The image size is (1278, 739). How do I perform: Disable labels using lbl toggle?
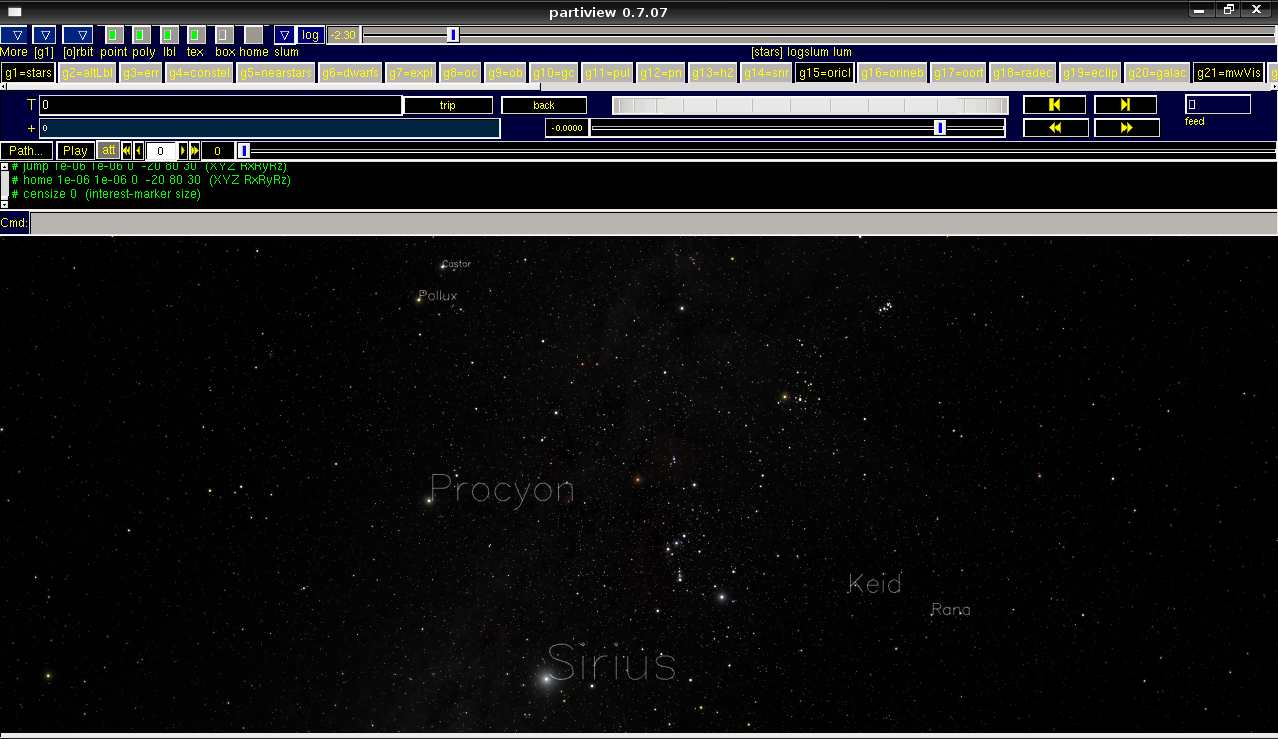click(x=169, y=35)
